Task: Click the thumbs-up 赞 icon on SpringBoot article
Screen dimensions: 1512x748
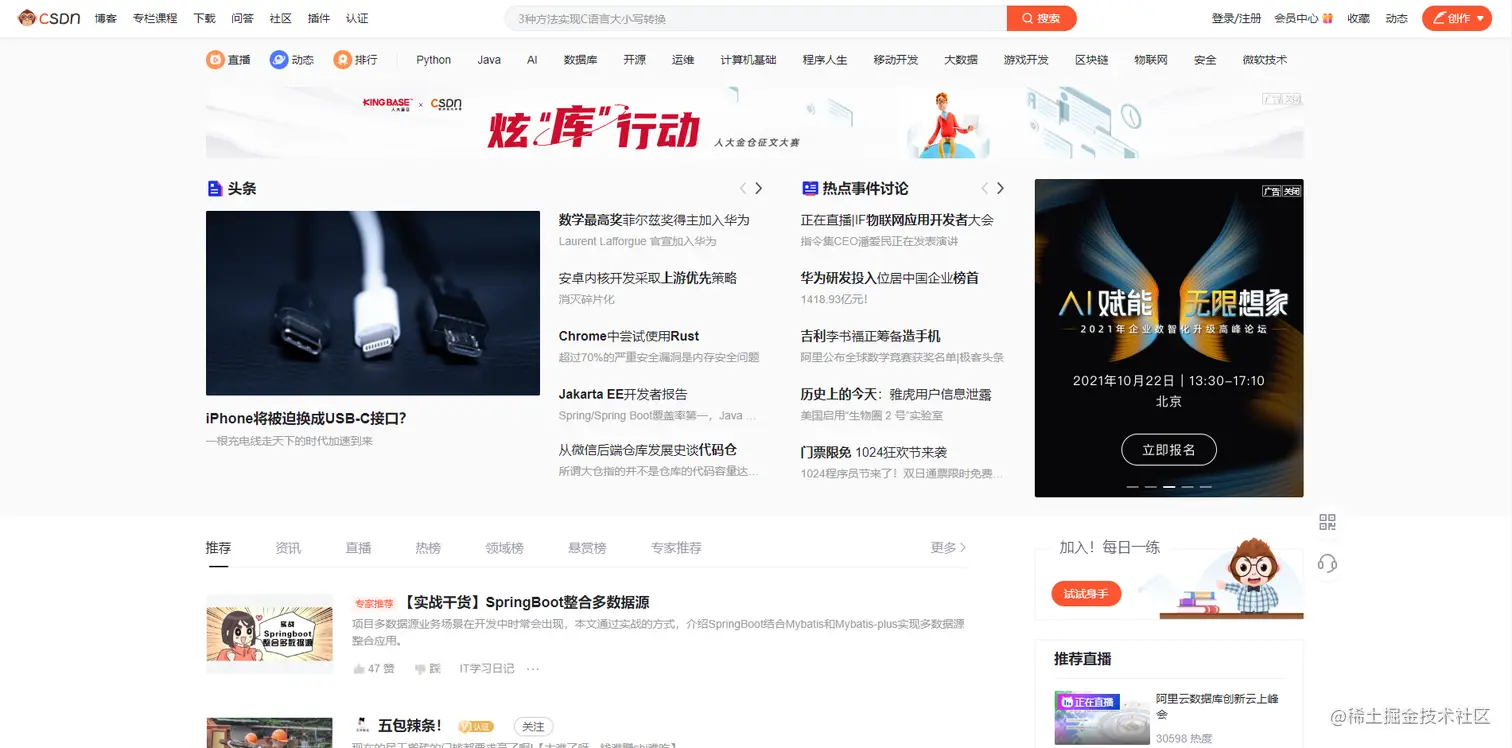Action: click(359, 668)
